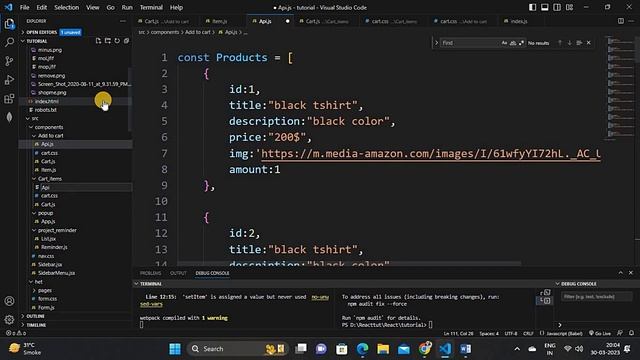Open the Windows Start button
Screen dimensions: 640x360
(x=175, y=349)
